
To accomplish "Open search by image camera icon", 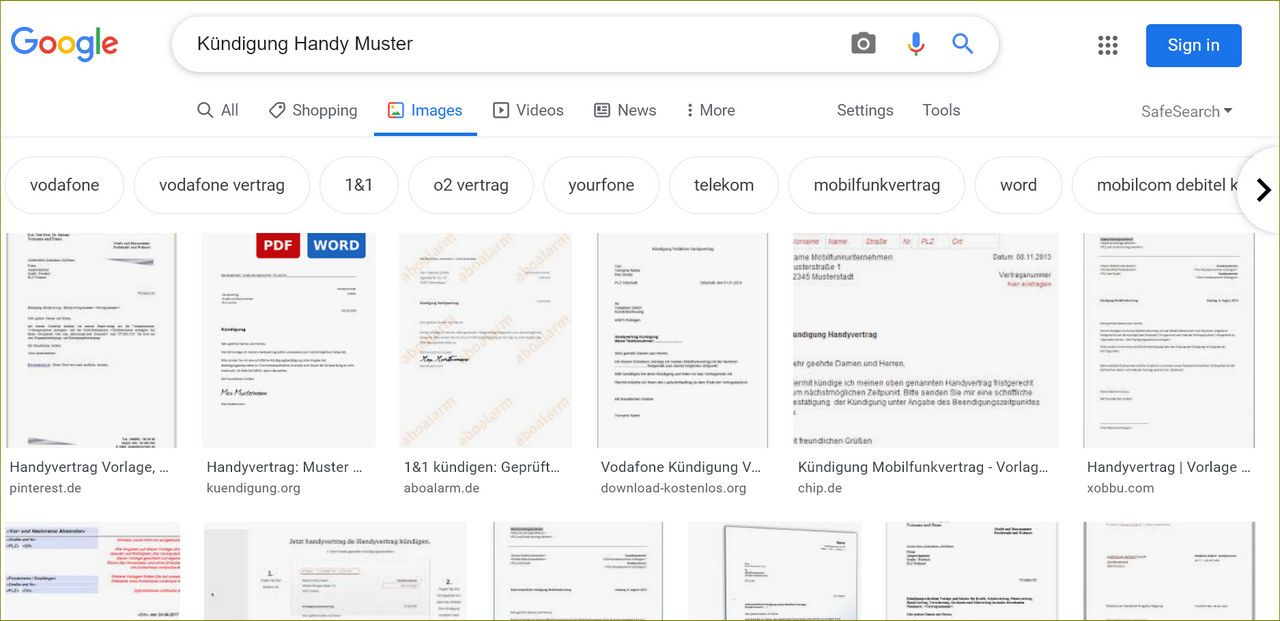I will click(863, 44).
